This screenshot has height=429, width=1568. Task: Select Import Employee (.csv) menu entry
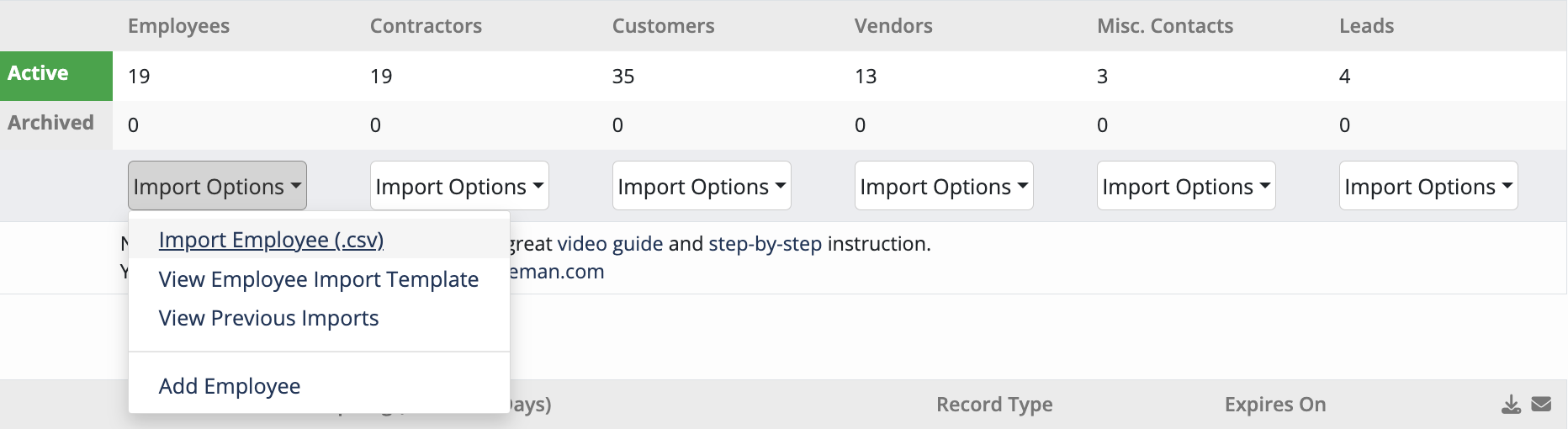tap(271, 240)
